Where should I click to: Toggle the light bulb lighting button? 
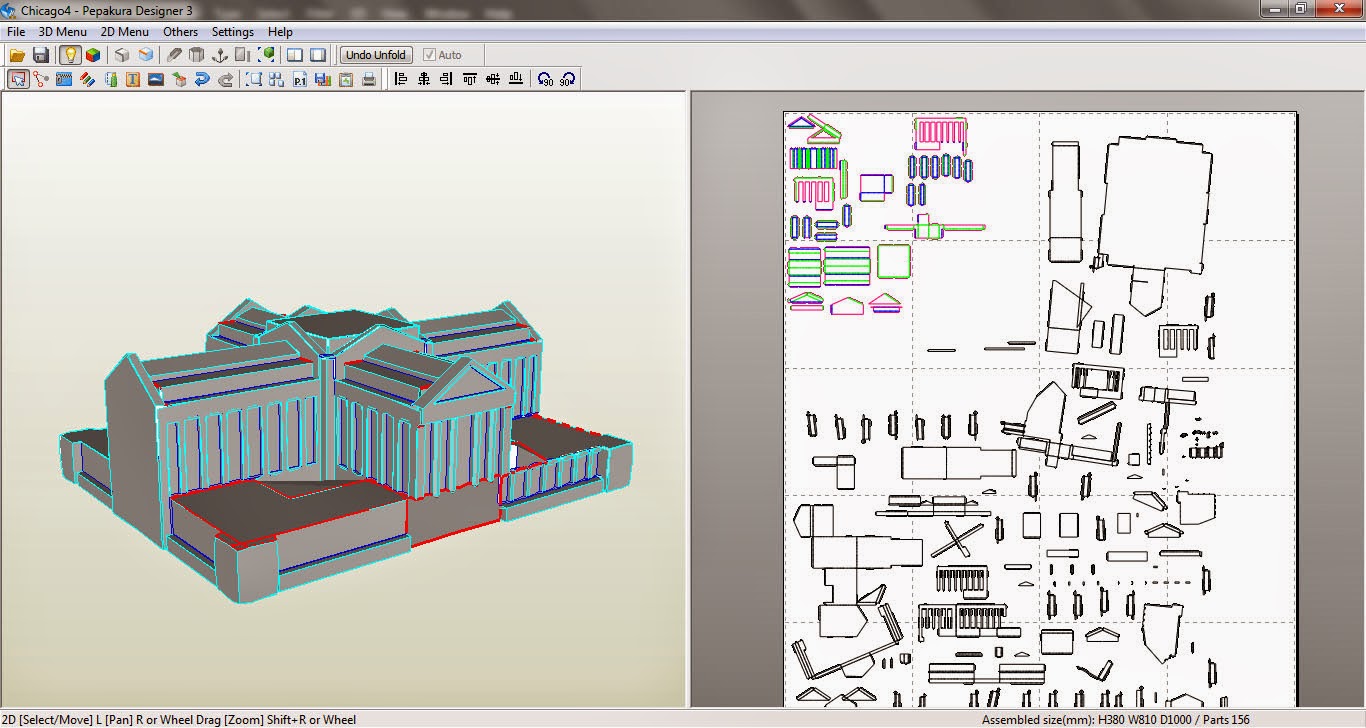[x=70, y=55]
